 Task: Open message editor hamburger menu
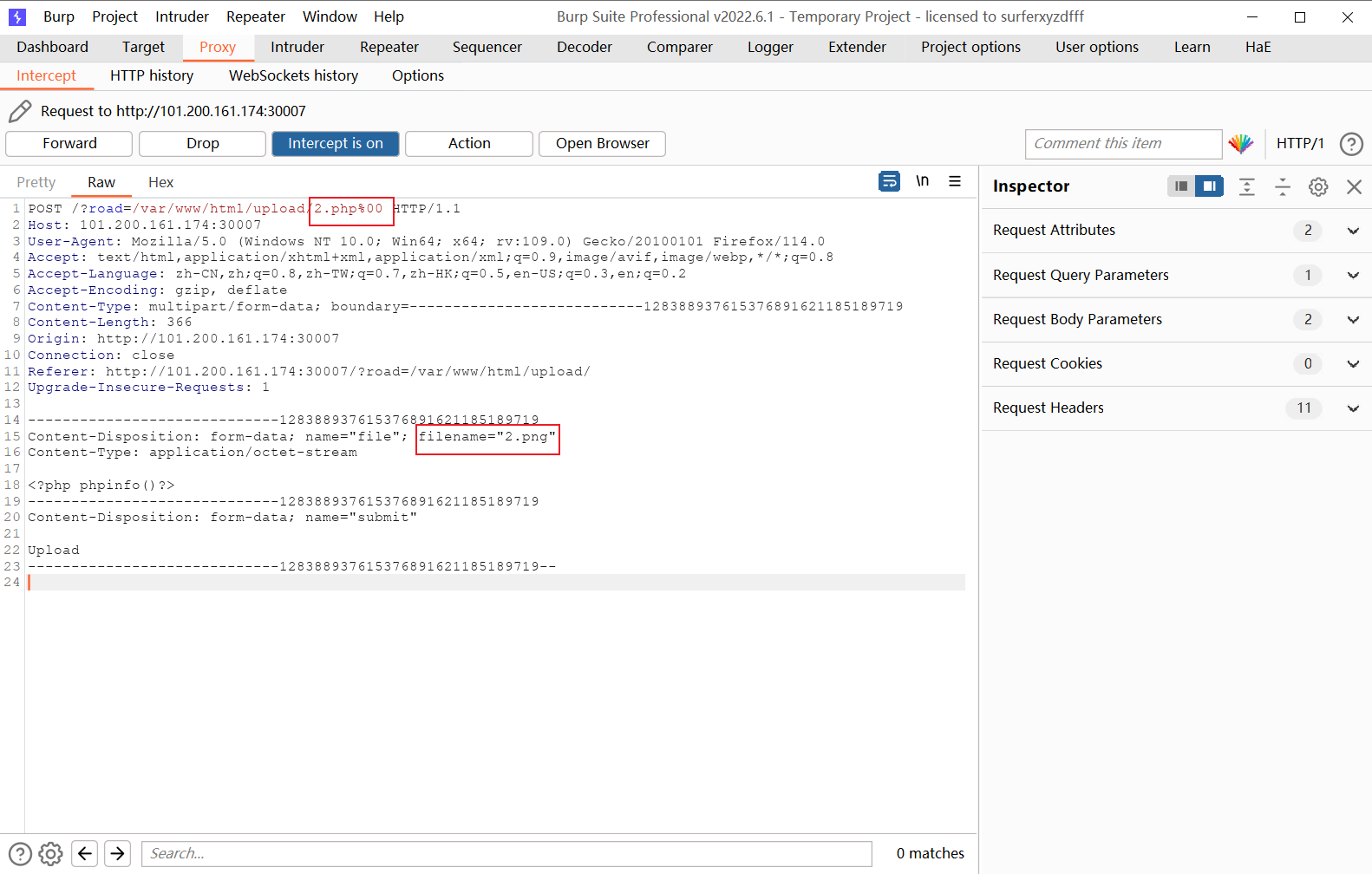coord(955,181)
